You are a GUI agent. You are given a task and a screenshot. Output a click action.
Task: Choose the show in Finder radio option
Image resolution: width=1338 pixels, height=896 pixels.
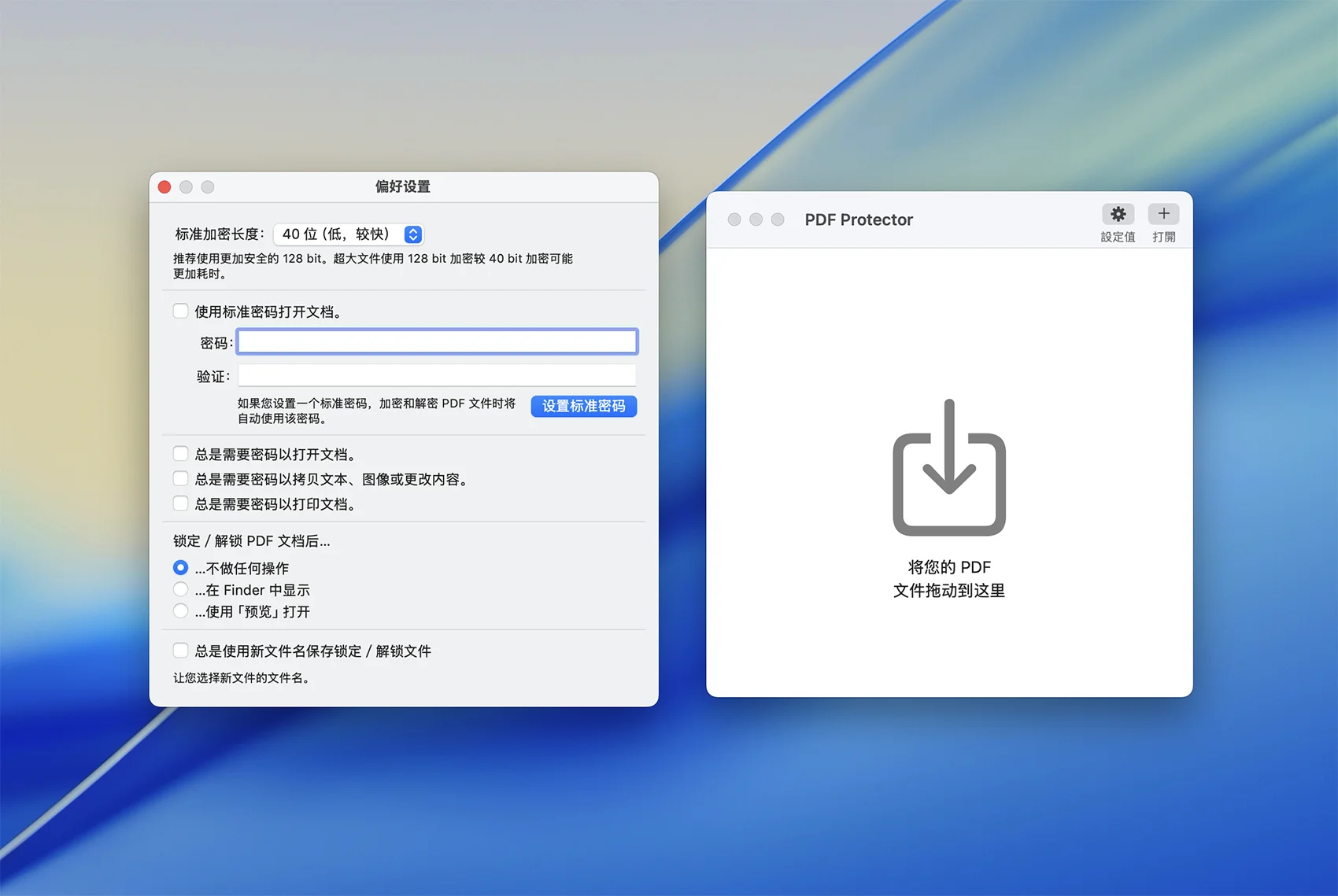pyautogui.click(x=181, y=590)
